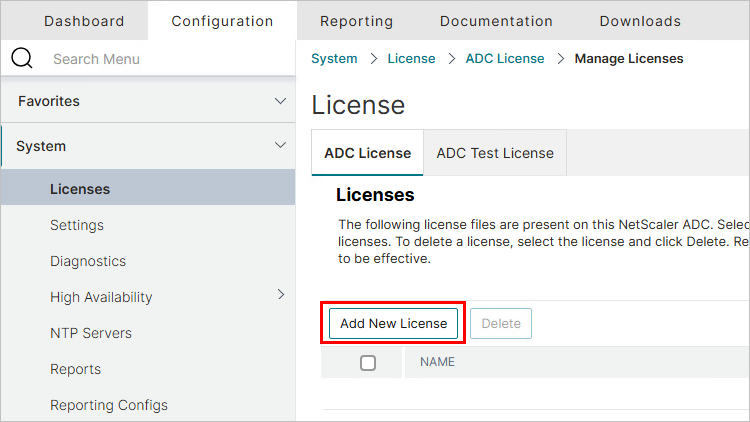Click the Add New License button
The width and height of the screenshot is (750, 422).
pos(394,323)
